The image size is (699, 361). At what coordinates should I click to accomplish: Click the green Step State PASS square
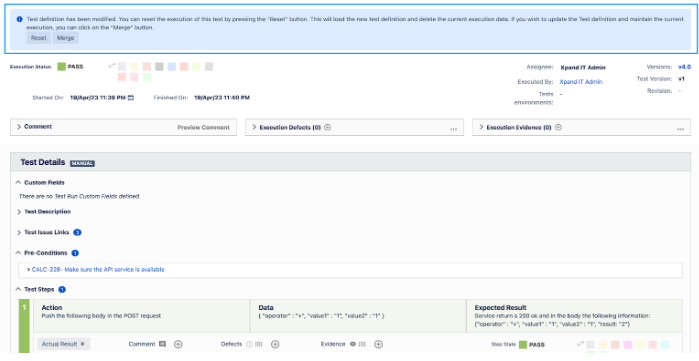523,345
